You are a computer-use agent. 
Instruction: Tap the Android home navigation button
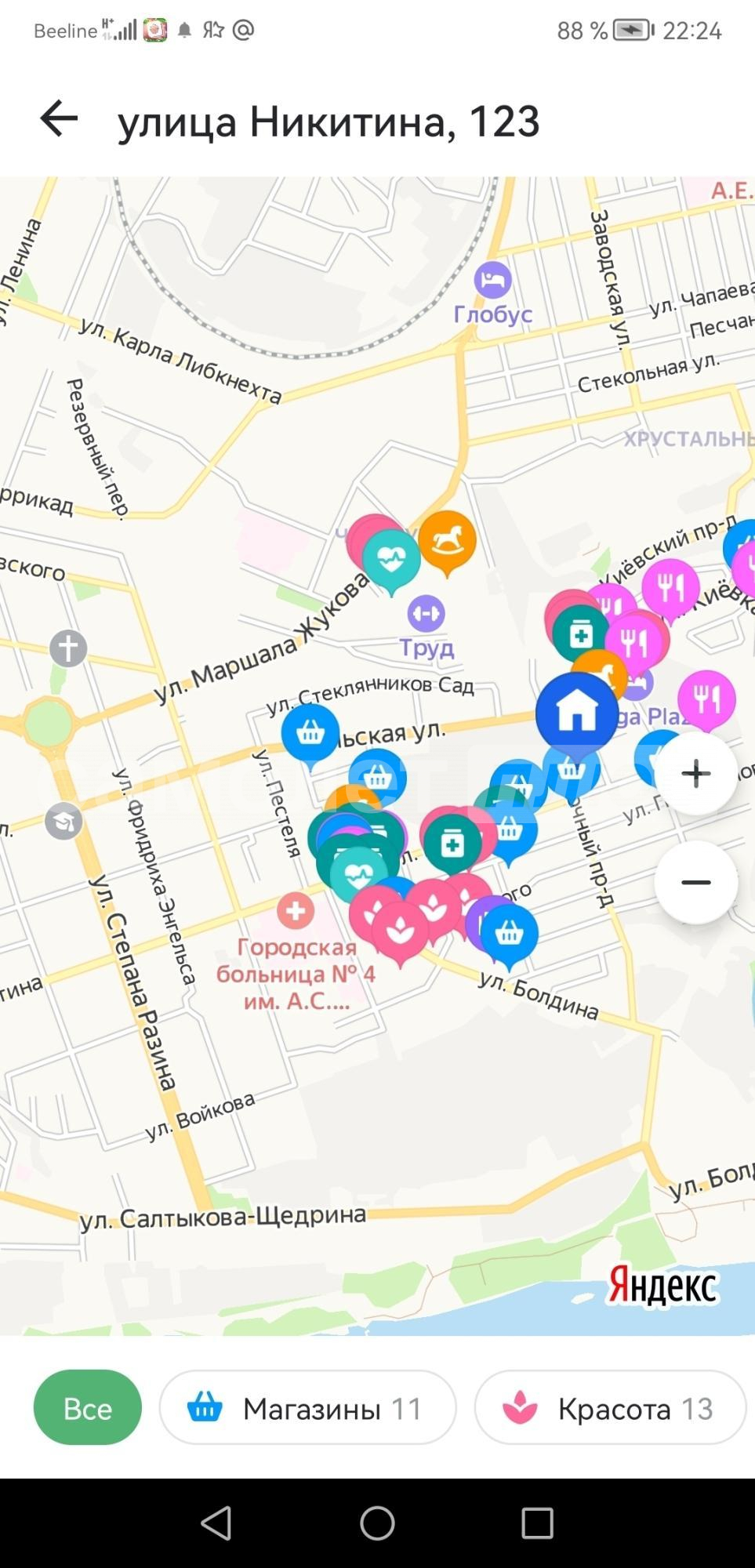tap(377, 1523)
